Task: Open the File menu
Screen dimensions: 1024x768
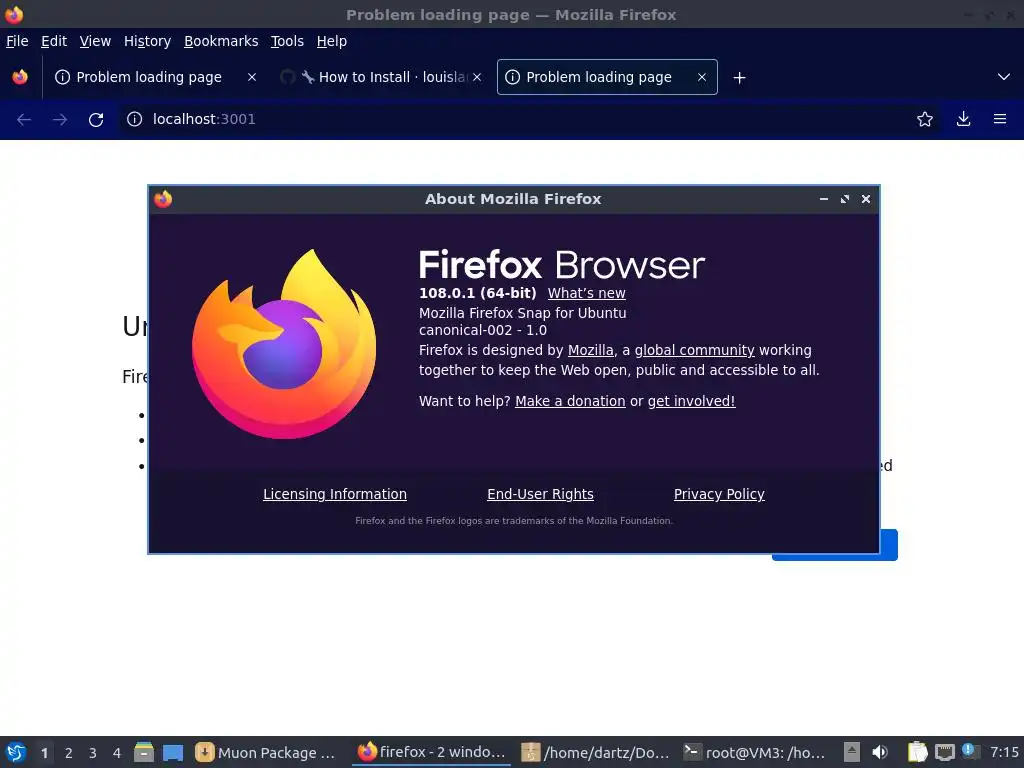Action: [x=17, y=41]
